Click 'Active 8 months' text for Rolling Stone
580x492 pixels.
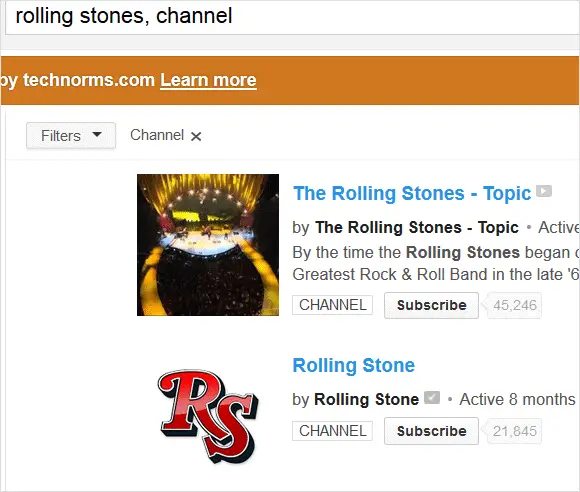(517, 400)
